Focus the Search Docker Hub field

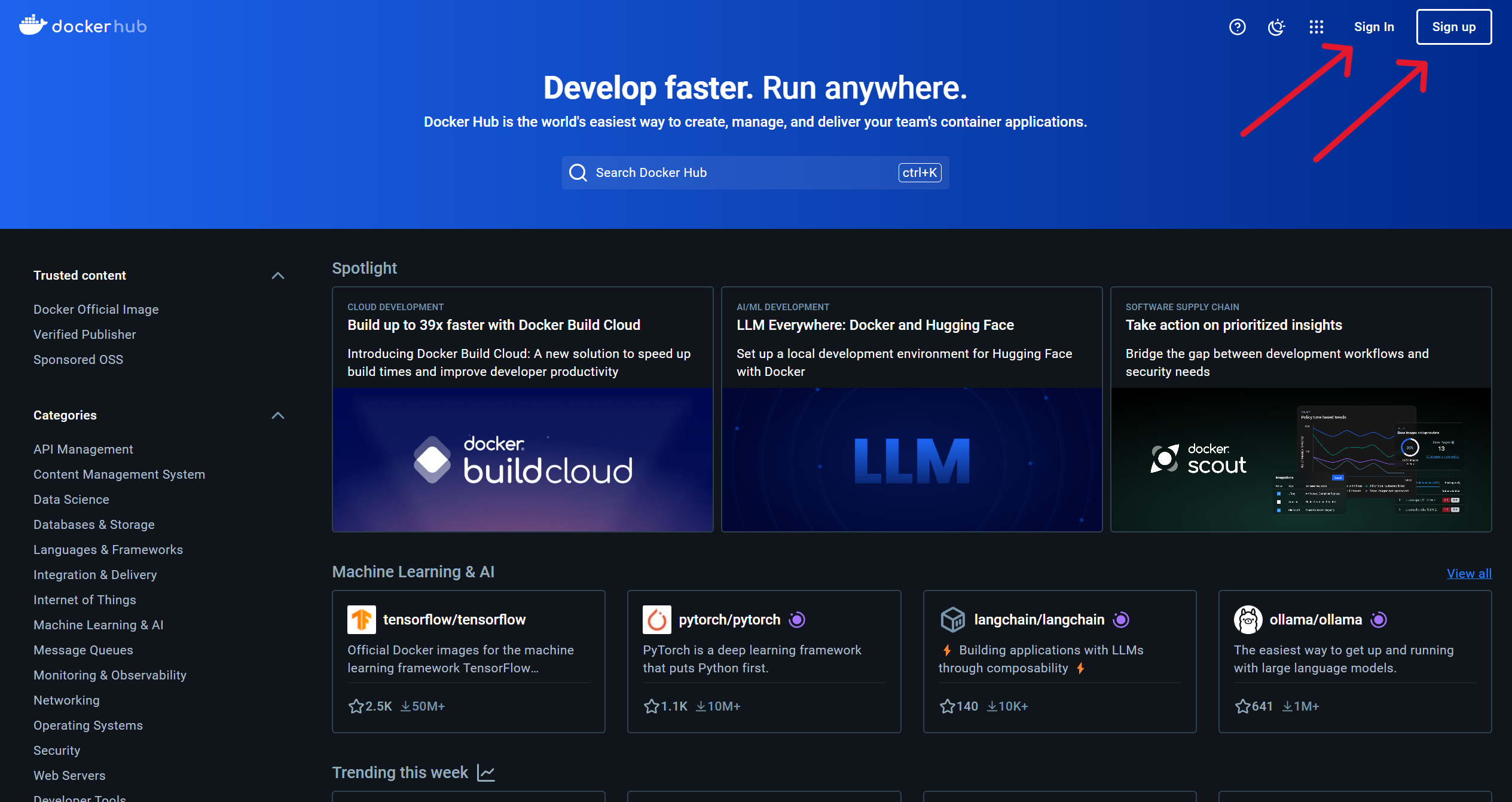[x=755, y=173]
